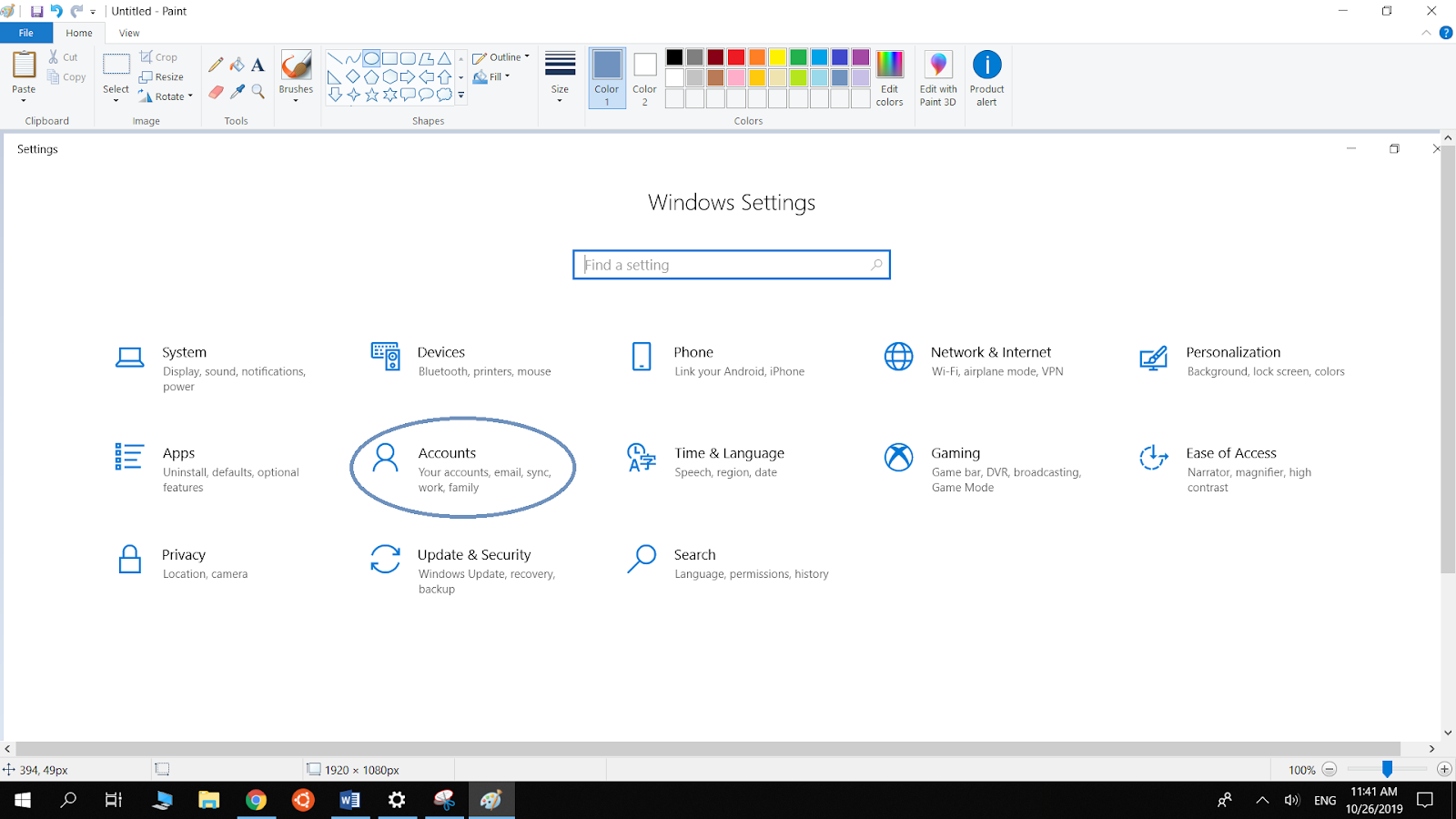1456x819 pixels.
Task: Click the rectangular Select tool icon
Action: pyautogui.click(x=116, y=65)
